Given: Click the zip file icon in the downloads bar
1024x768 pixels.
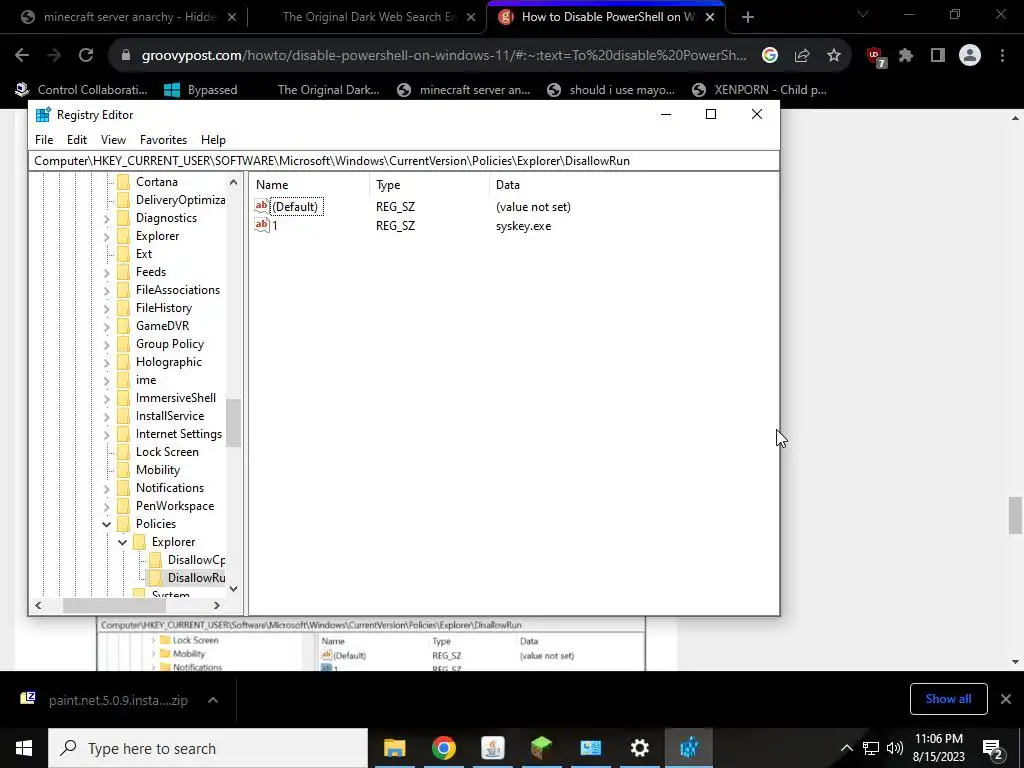Looking at the screenshot, I should pos(28,699).
